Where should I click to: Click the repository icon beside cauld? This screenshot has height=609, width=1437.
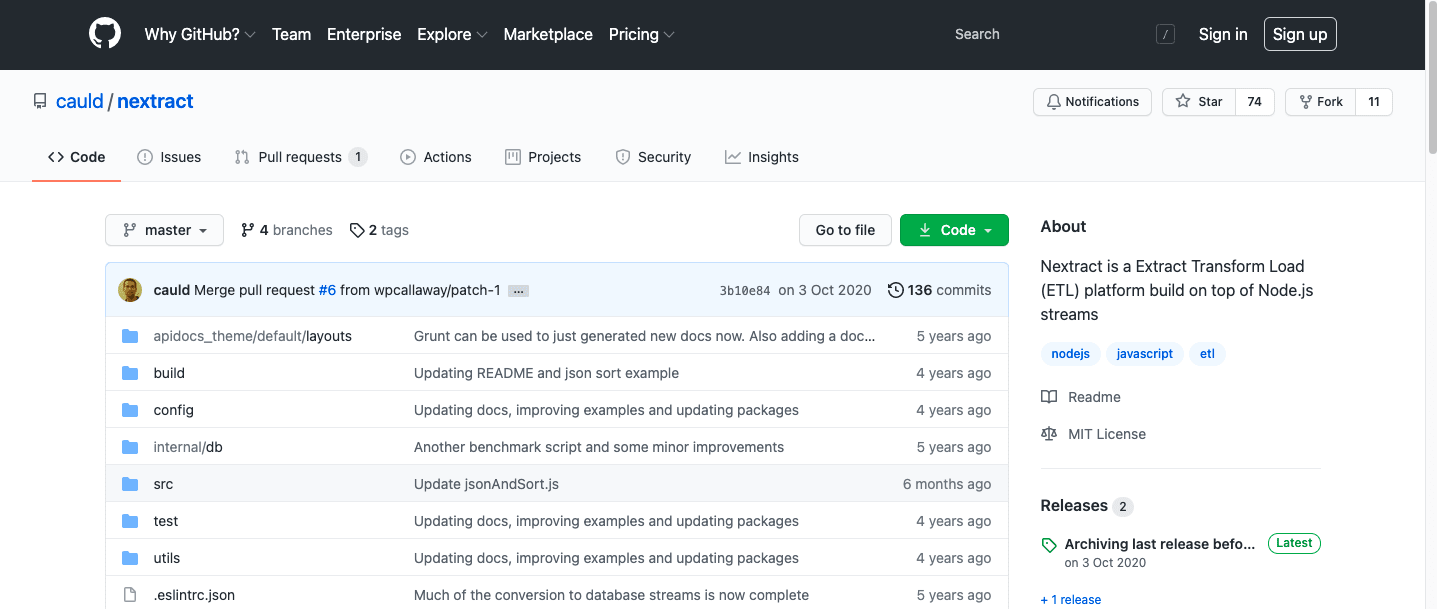point(40,101)
